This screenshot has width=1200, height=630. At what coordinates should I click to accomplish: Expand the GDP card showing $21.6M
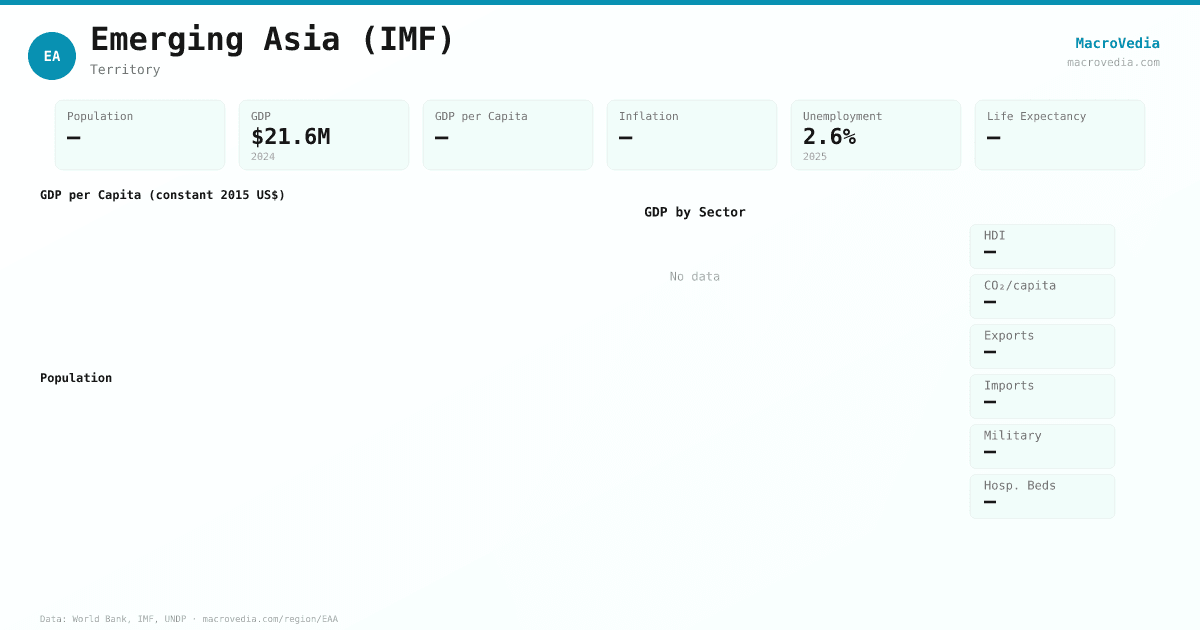(324, 134)
